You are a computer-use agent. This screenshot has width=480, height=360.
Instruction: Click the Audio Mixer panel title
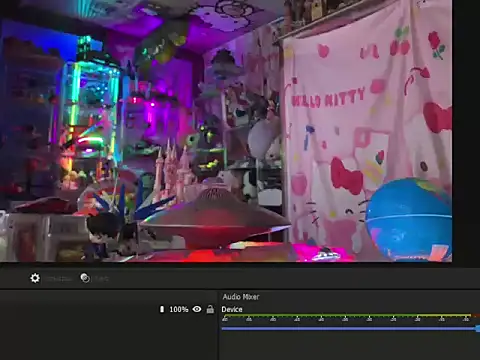click(x=241, y=297)
